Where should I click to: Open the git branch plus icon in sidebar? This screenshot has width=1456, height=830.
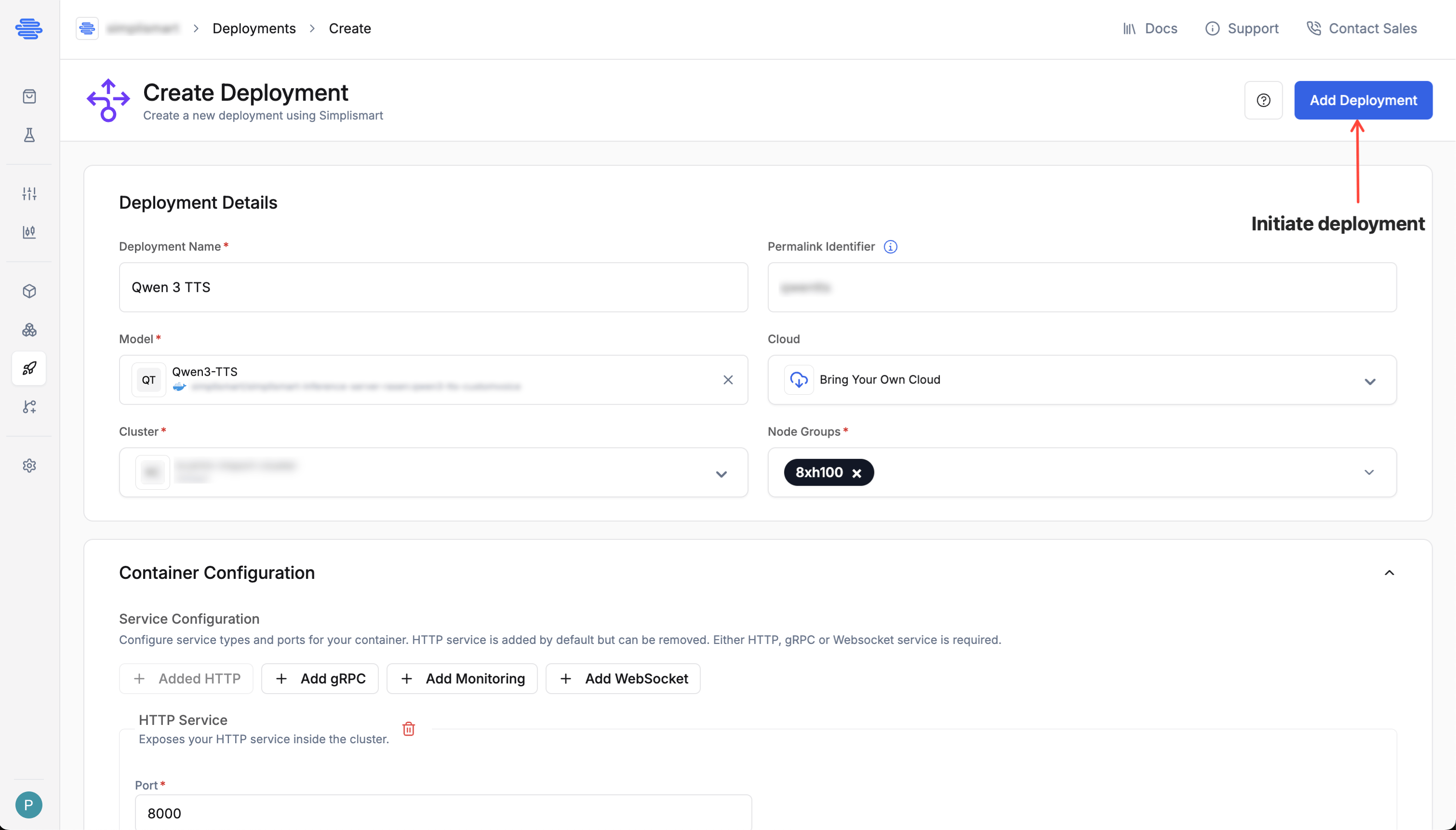[x=29, y=406]
